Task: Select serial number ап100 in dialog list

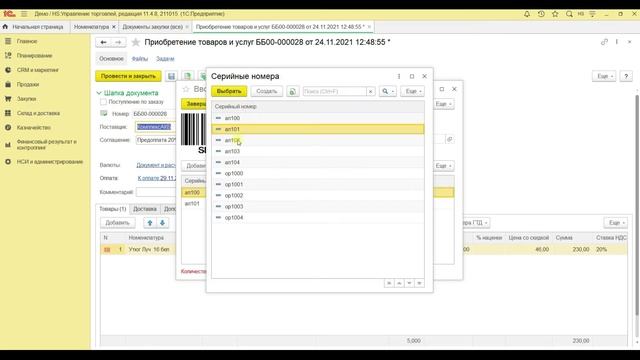Action: pyautogui.click(x=318, y=118)
